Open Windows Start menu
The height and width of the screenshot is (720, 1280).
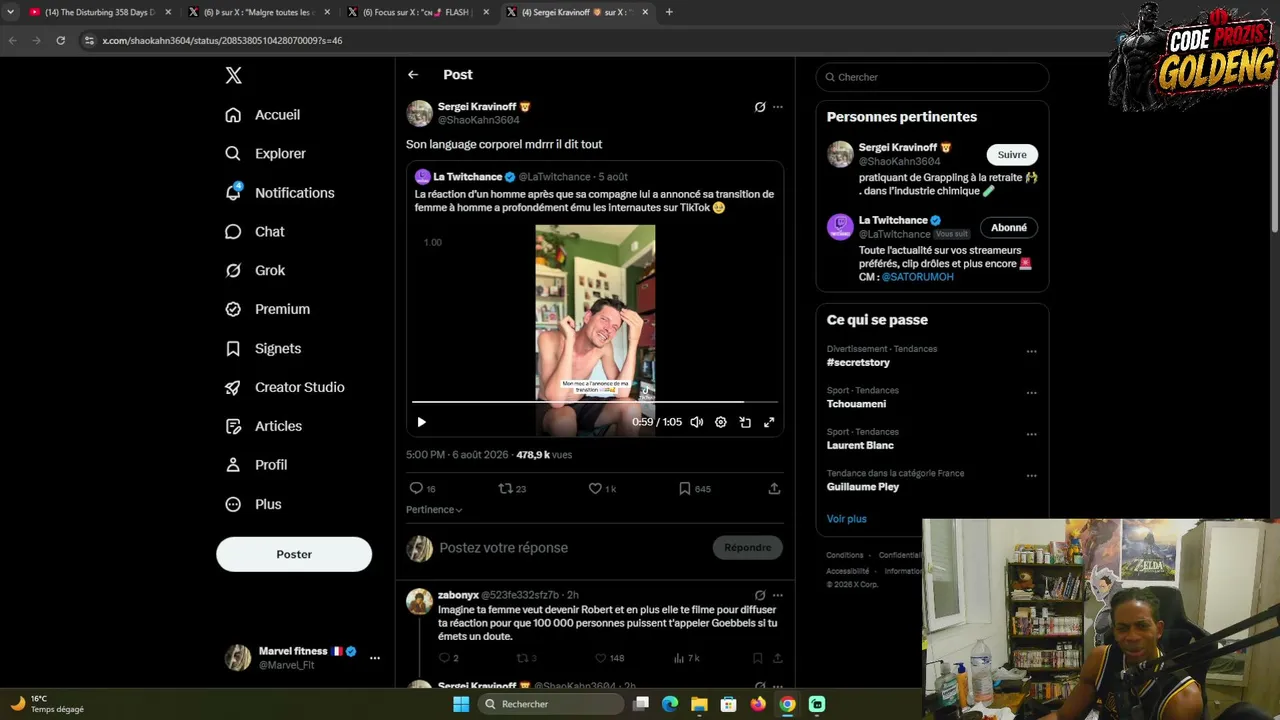click(461, 704)
